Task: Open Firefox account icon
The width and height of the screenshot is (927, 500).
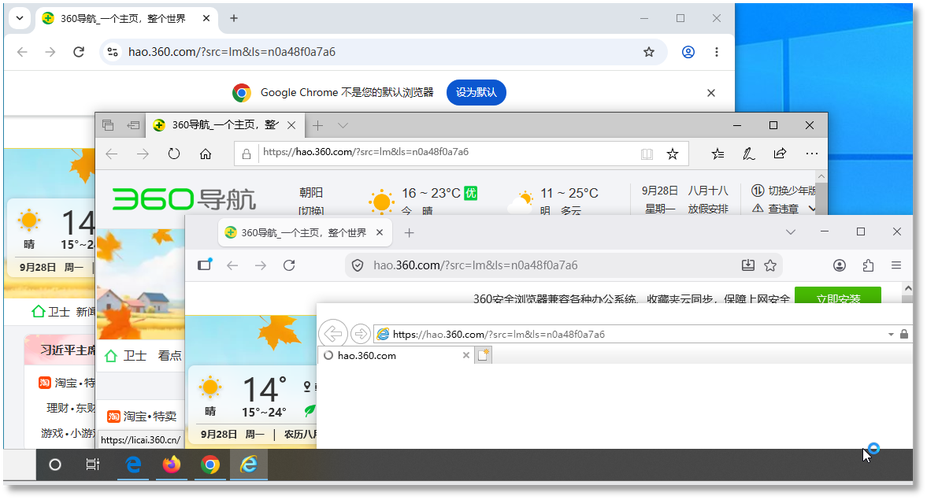Action: [840, 265]
